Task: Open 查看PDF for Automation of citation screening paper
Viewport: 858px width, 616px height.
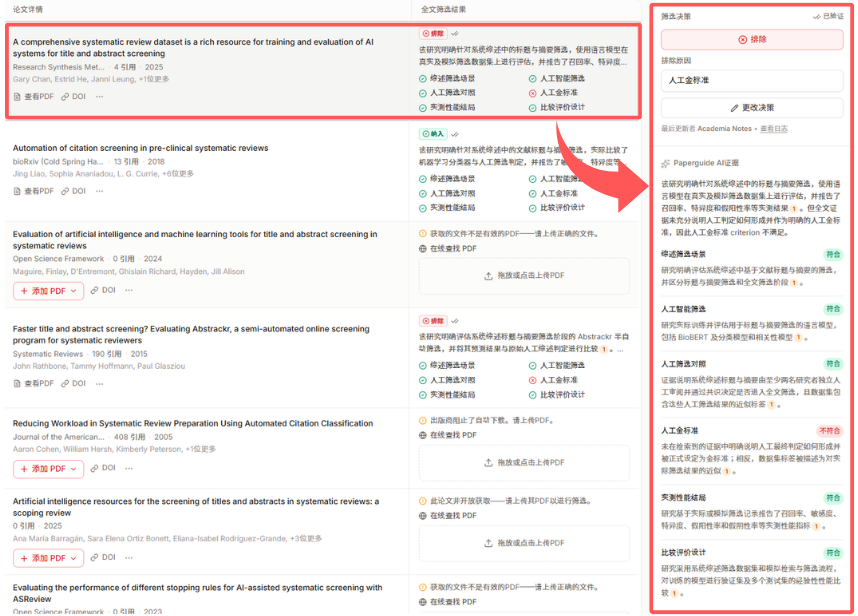Action: coord(34,191)
